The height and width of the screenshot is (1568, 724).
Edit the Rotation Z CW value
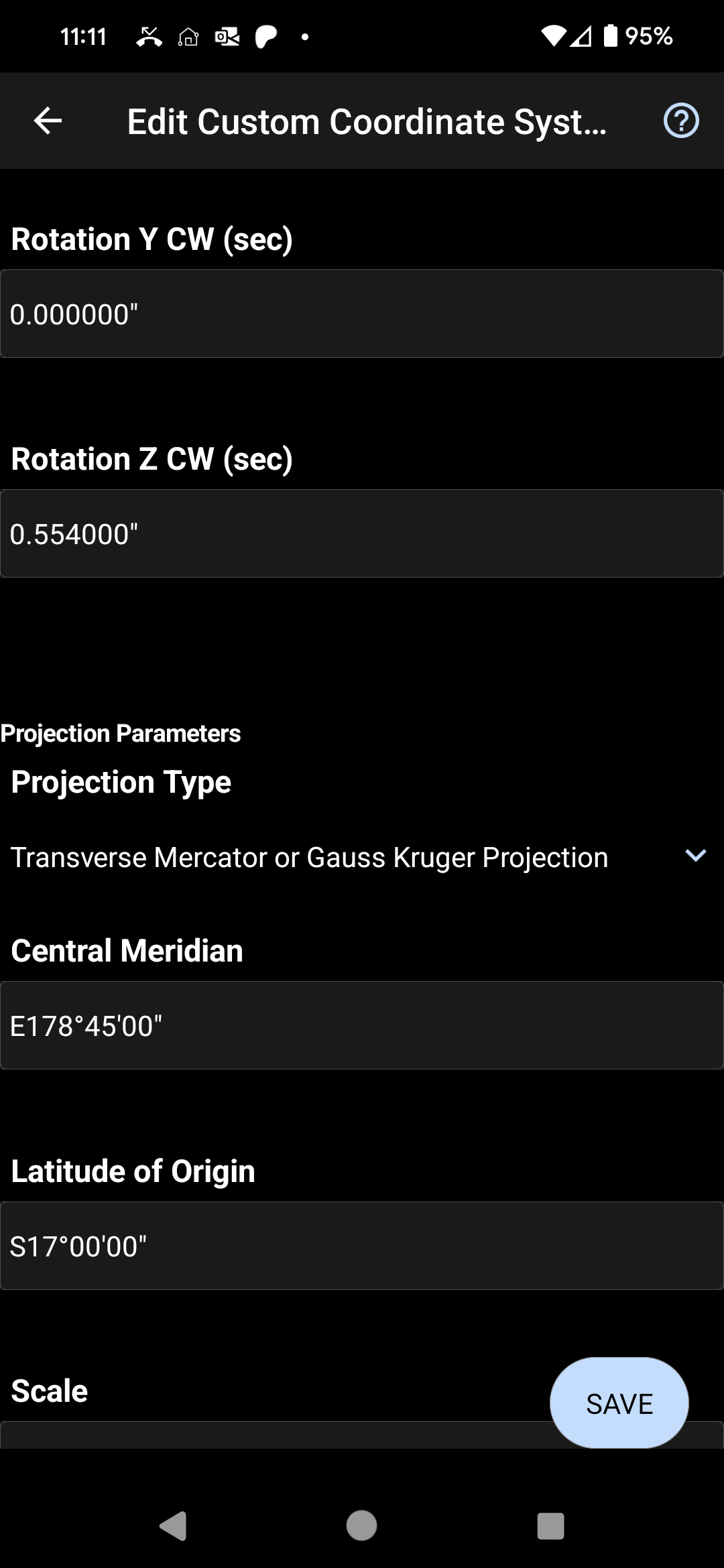coord(362,533)
